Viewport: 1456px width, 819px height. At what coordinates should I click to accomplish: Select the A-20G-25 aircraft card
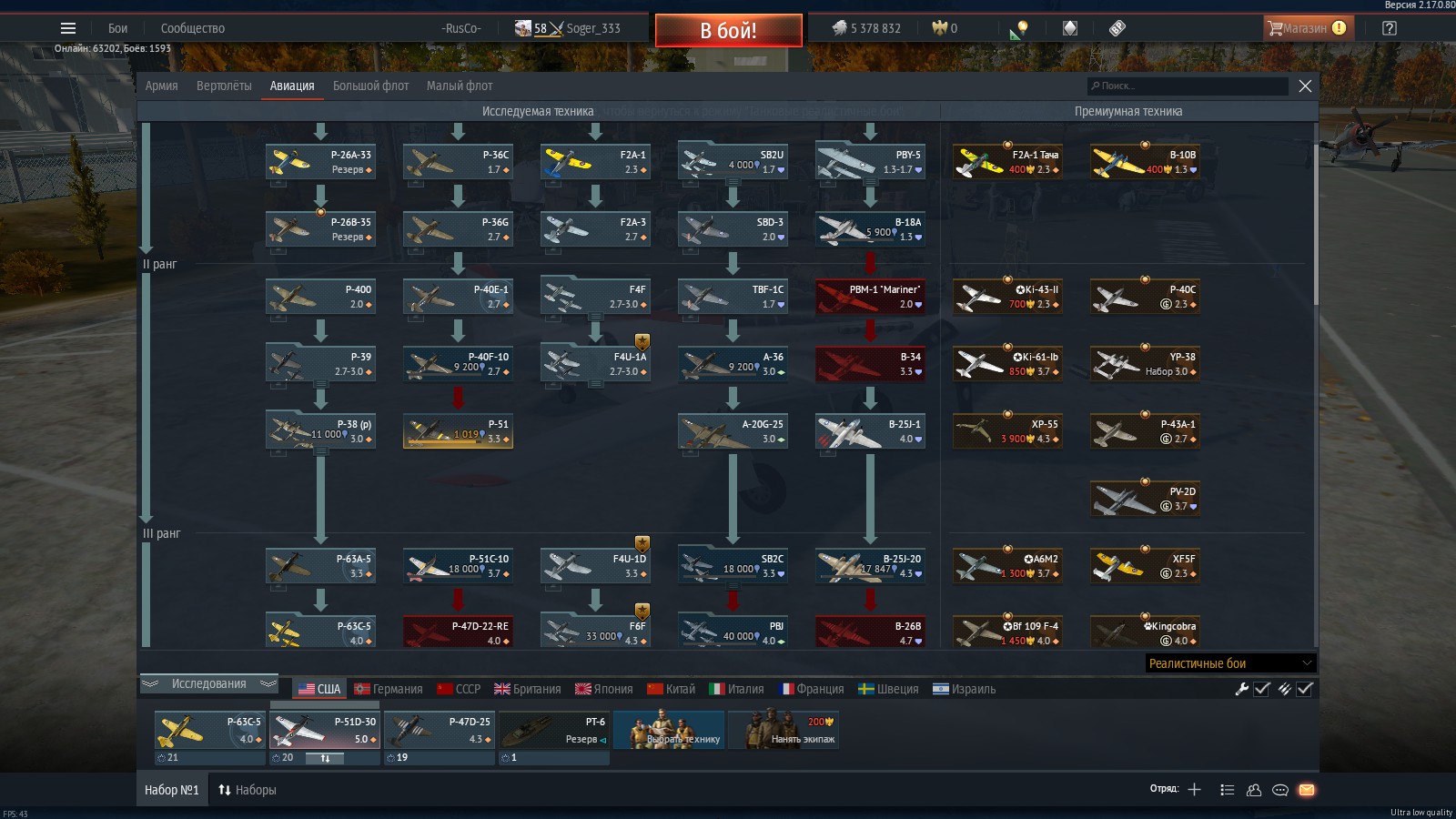733,430
